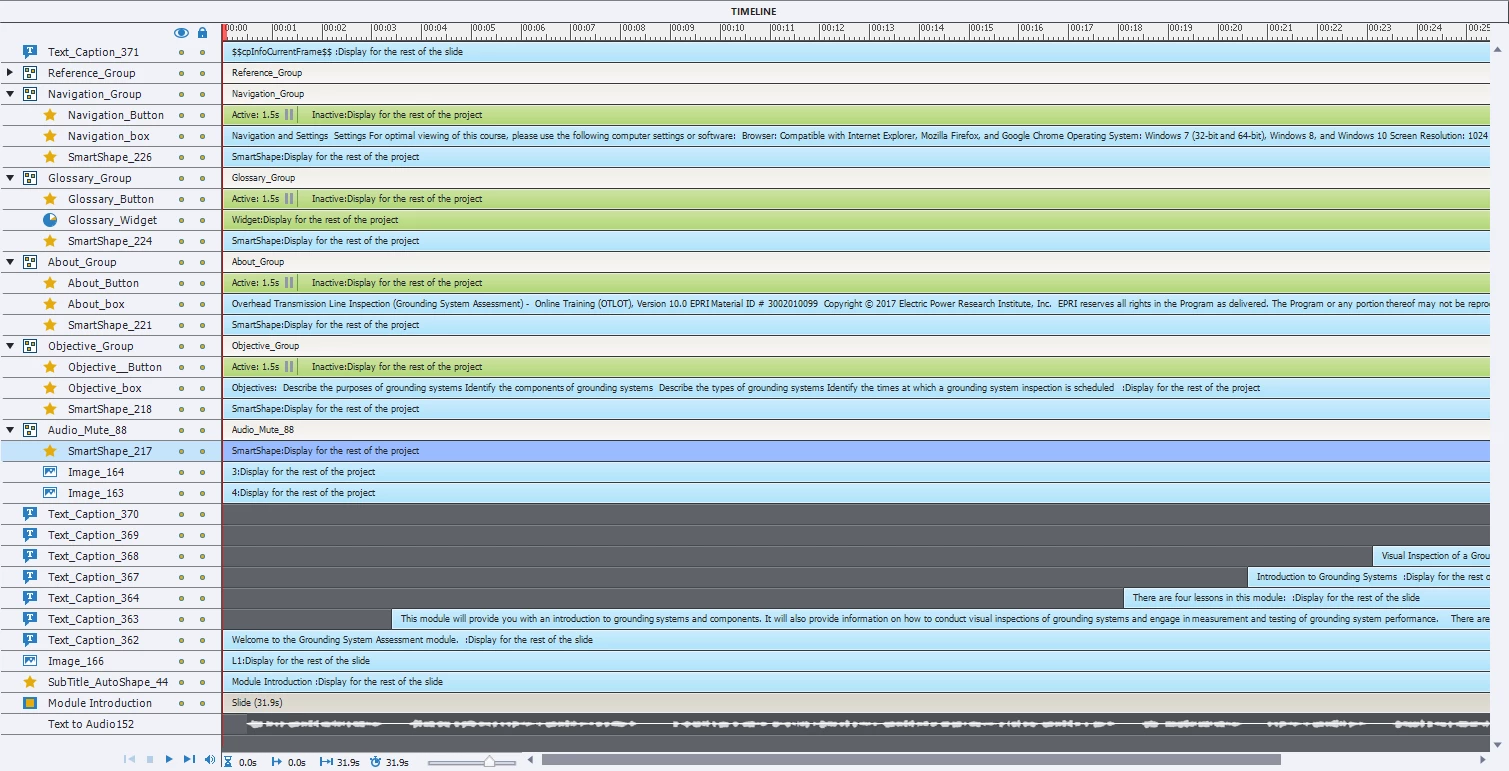Click the star icon of Objective_box
1509x771 pixels.
pos(50,387)
